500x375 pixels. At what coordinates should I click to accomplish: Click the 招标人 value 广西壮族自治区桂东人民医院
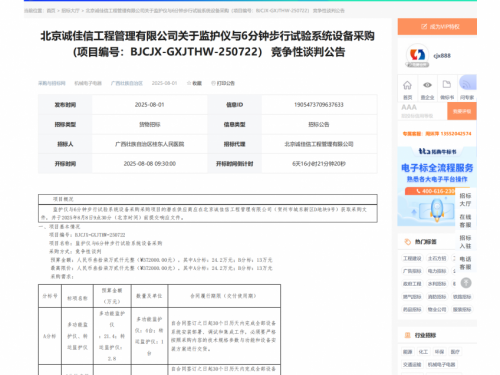[150, 144]
